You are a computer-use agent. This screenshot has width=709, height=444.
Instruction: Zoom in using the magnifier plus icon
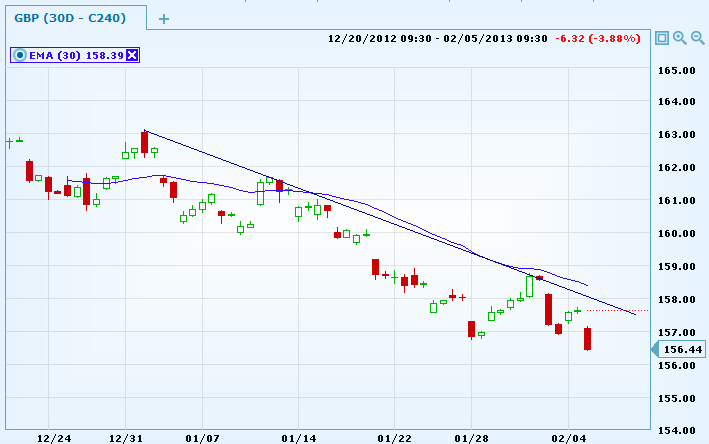tap(679, 38)
